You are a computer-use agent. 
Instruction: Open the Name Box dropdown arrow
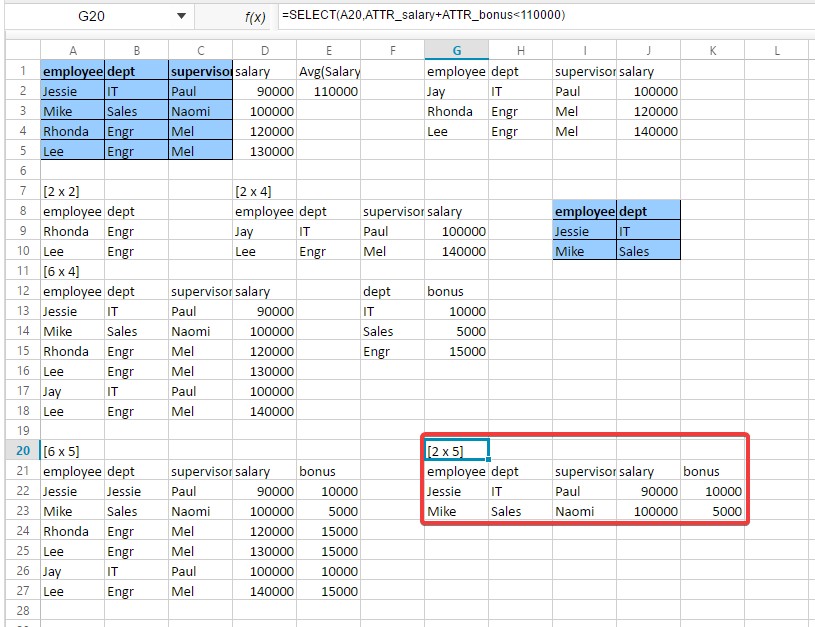pyautogui.click(x=182, y=15)
